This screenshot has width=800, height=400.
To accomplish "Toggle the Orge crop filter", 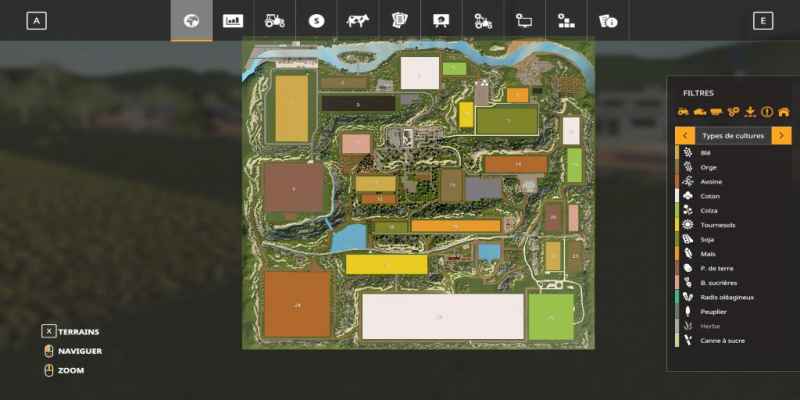I will pyautogui.click(x=733, y=167).
